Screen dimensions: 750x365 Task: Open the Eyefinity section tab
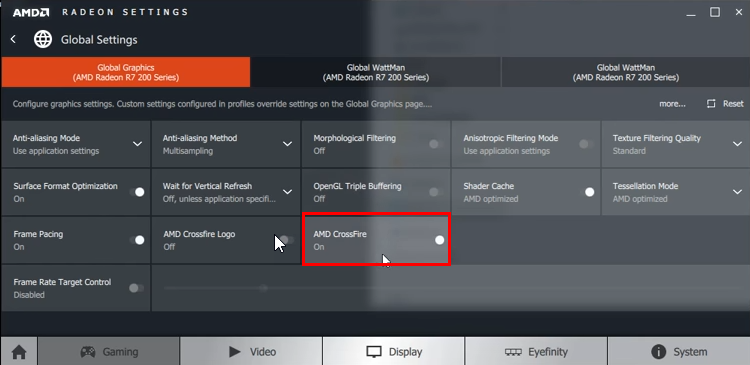point(536,351)
